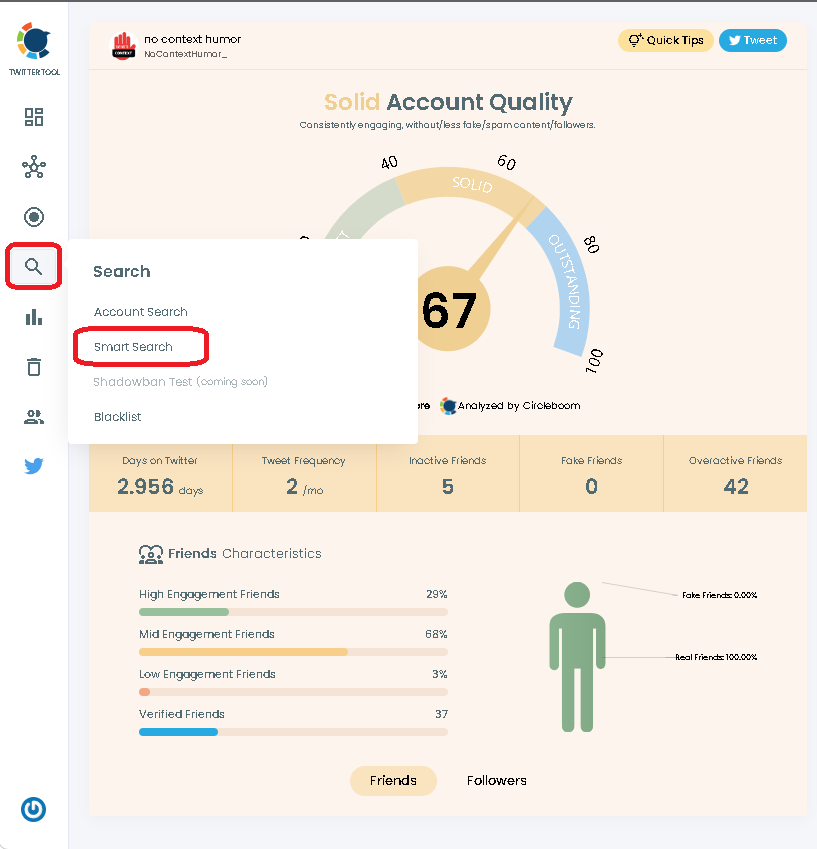
Task: Open the Search tool from the sidebar
Action: [x=33, y=266]
